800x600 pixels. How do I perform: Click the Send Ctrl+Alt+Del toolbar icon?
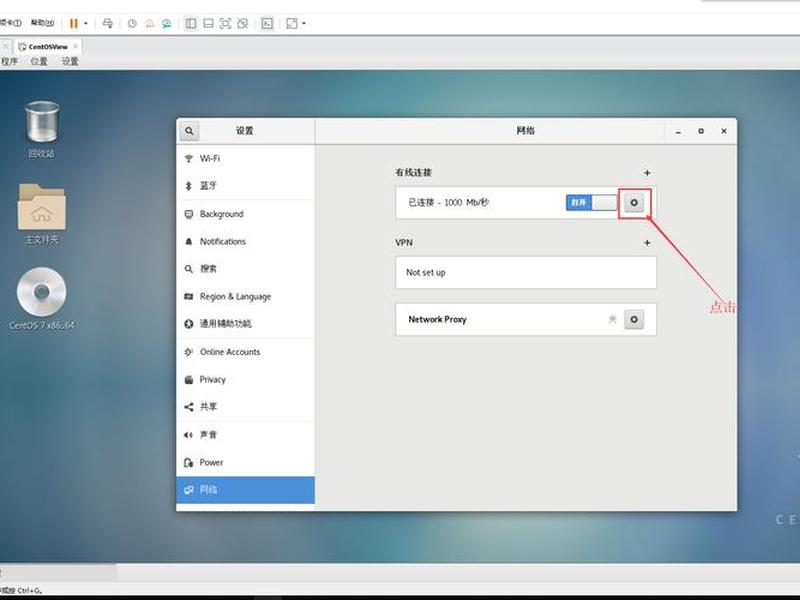[x=108, y=23]
